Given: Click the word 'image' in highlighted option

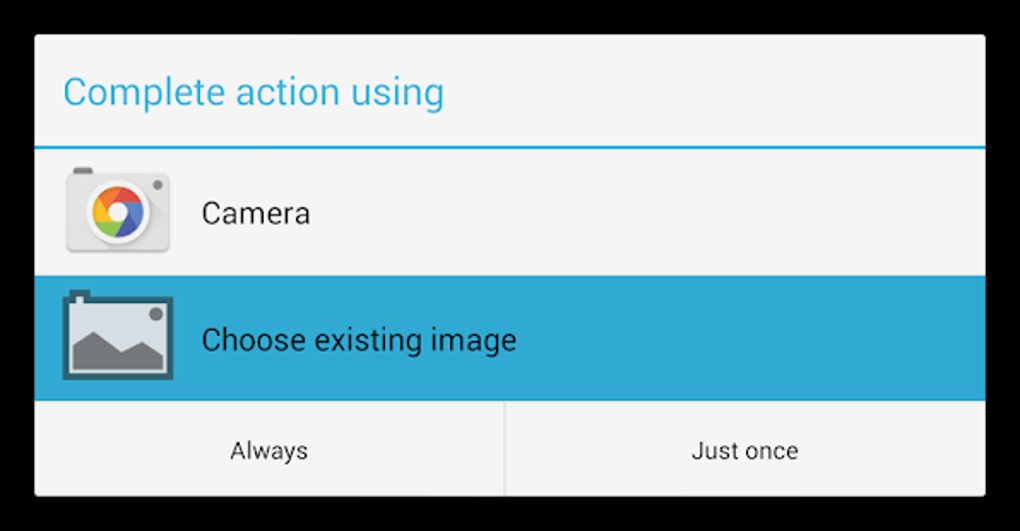Looking at the screenshot, I should (473, 340).
